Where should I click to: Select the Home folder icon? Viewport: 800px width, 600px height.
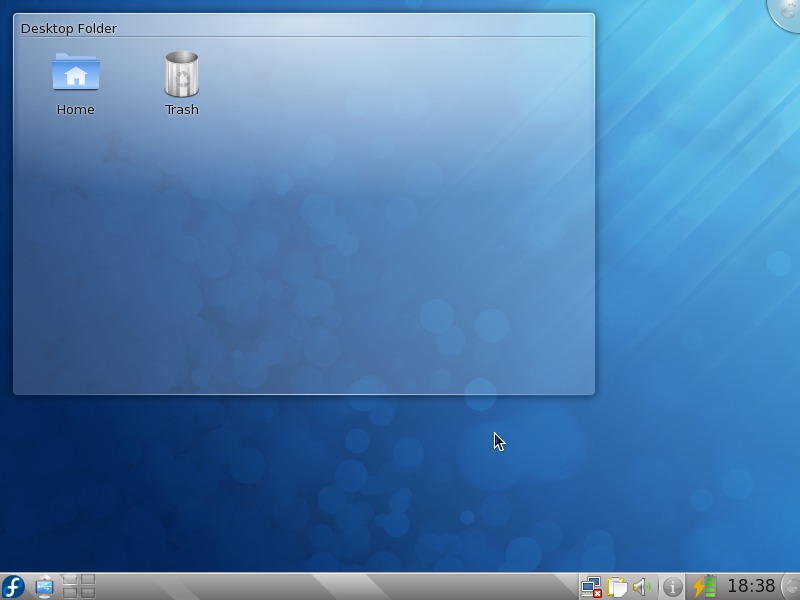(76, 72)
